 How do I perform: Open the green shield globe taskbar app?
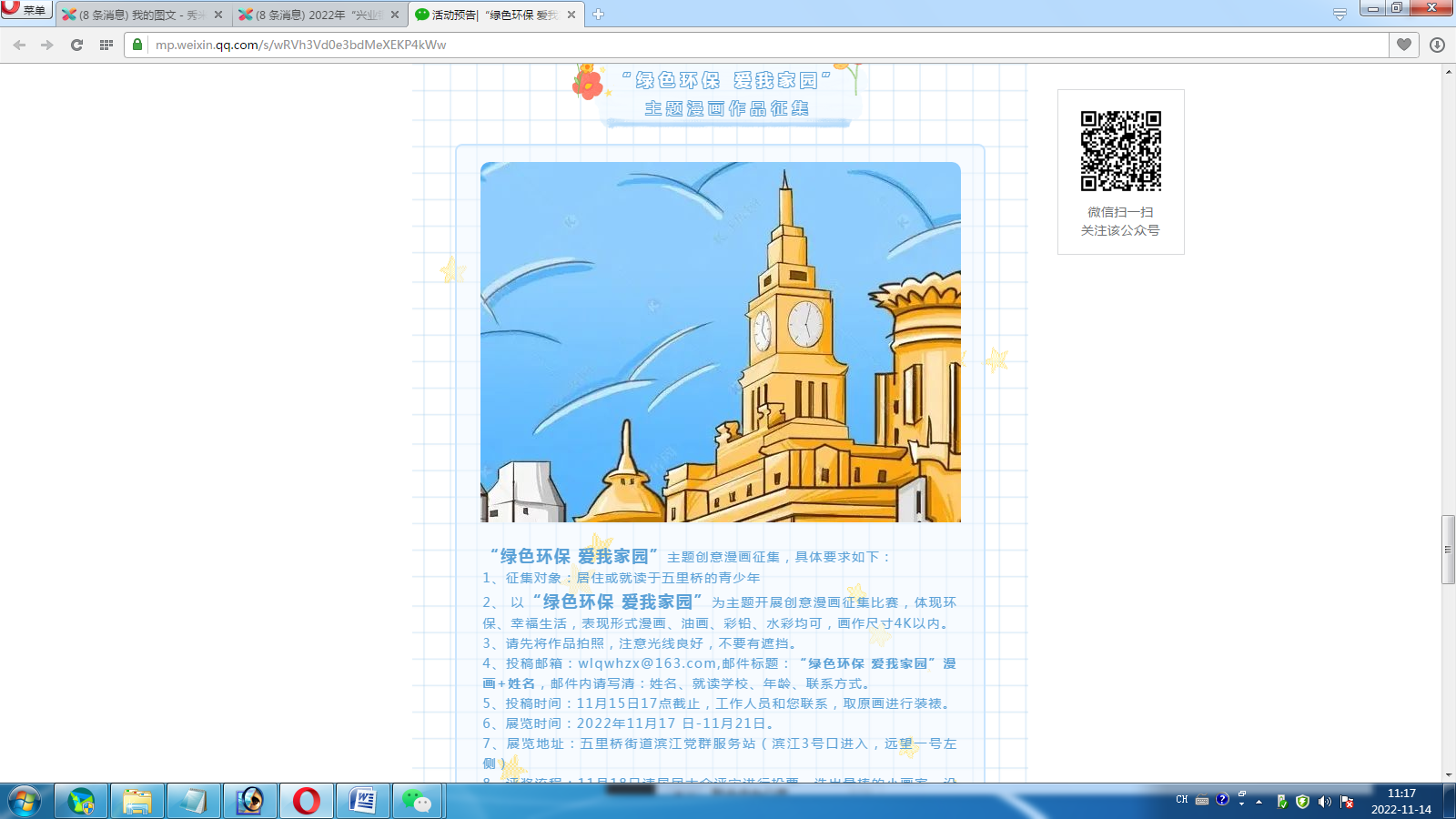pyautogui.click(x=81, y=802)
